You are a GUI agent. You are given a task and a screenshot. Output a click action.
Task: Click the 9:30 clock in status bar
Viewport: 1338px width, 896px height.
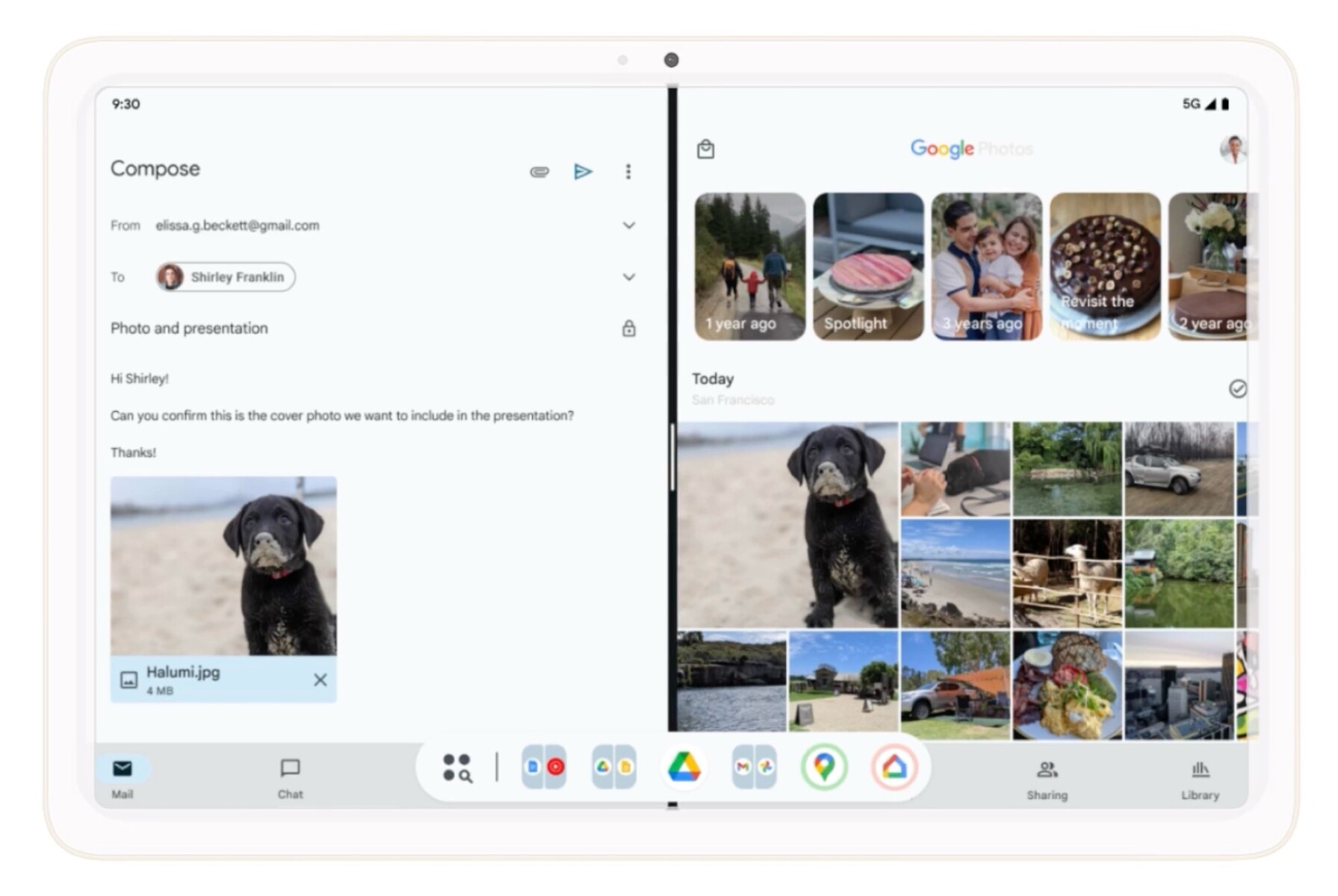(x=126, y=104)
